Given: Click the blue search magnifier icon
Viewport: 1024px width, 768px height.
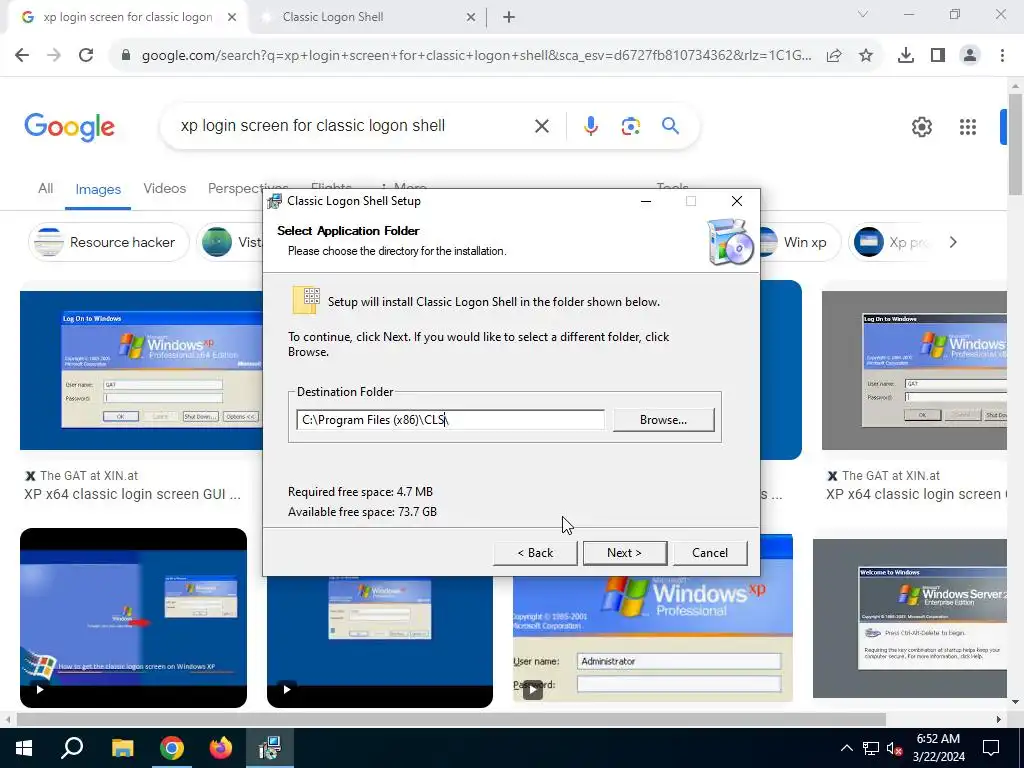Looking at the screenshot, I should [x=670, y=125].
